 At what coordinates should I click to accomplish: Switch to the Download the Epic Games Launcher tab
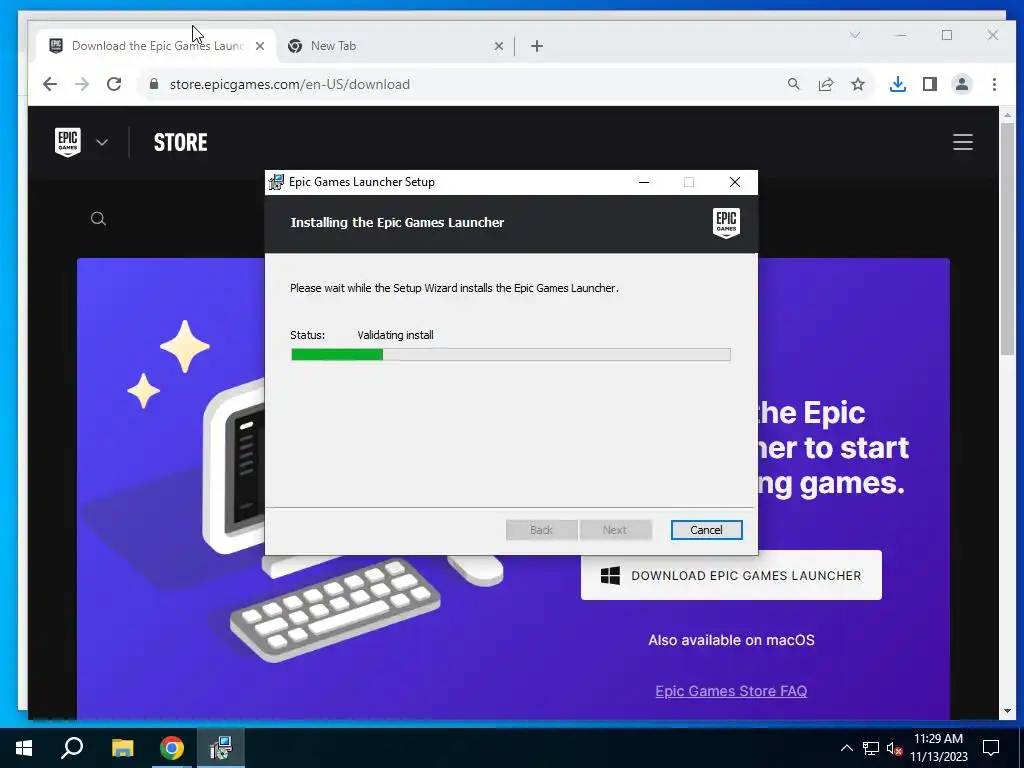click(157, 46)
